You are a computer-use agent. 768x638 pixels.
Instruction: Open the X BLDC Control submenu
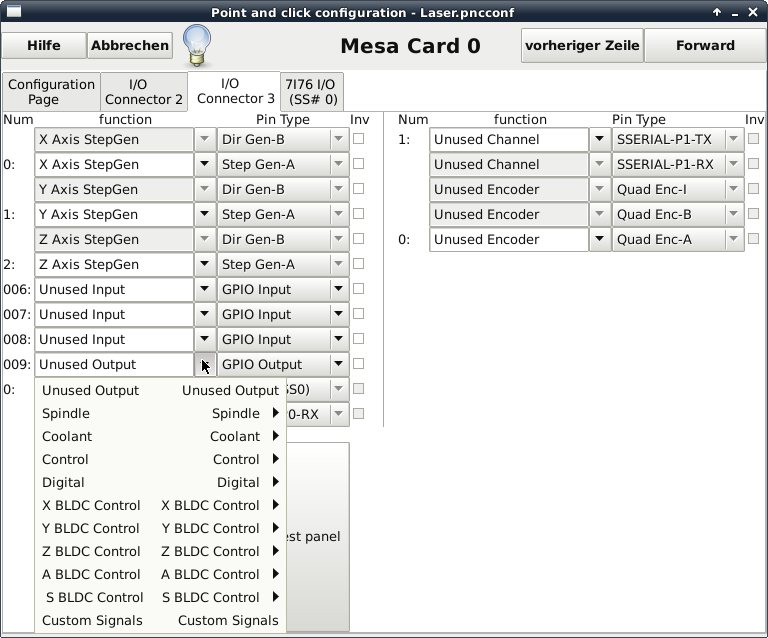click(160, 505)
